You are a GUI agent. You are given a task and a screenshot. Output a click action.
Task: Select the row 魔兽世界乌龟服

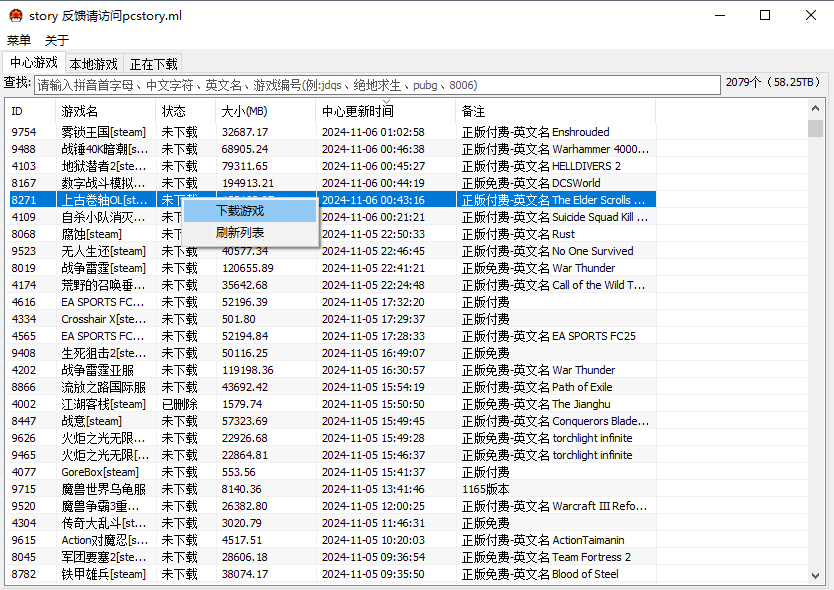tap(332, 489)
